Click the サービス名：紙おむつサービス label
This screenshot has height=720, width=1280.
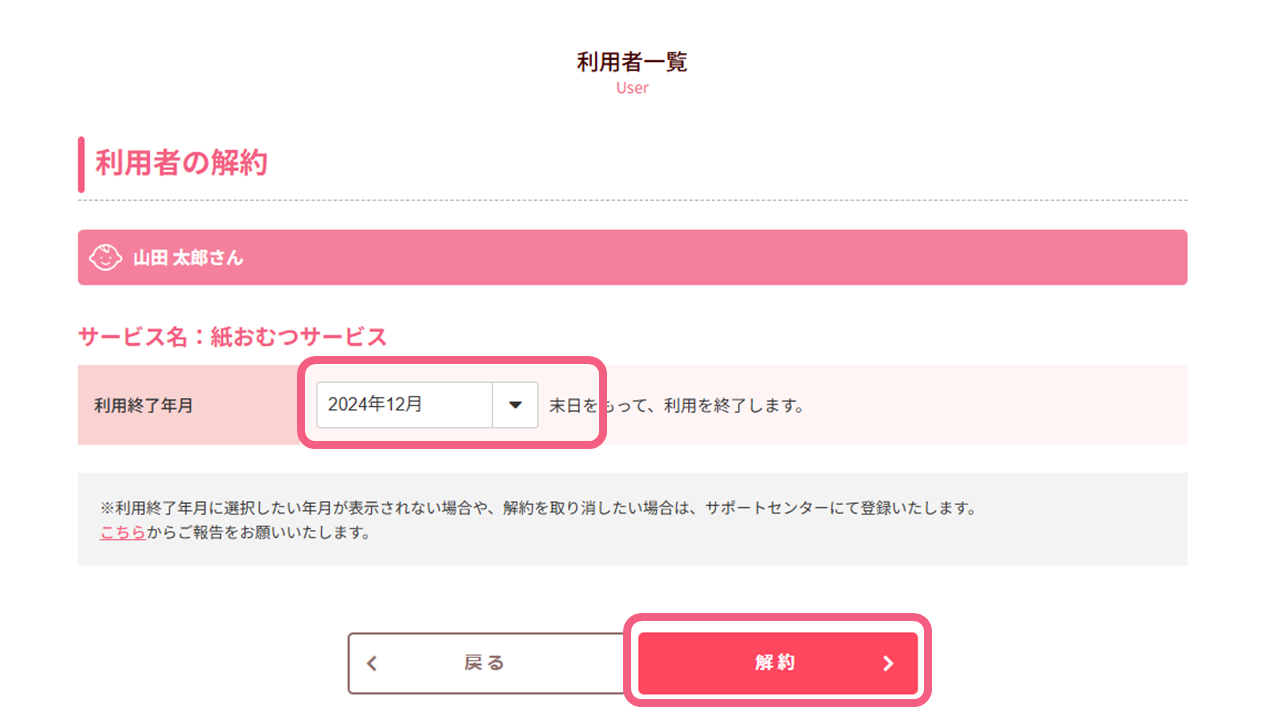(x=232, y=336)
